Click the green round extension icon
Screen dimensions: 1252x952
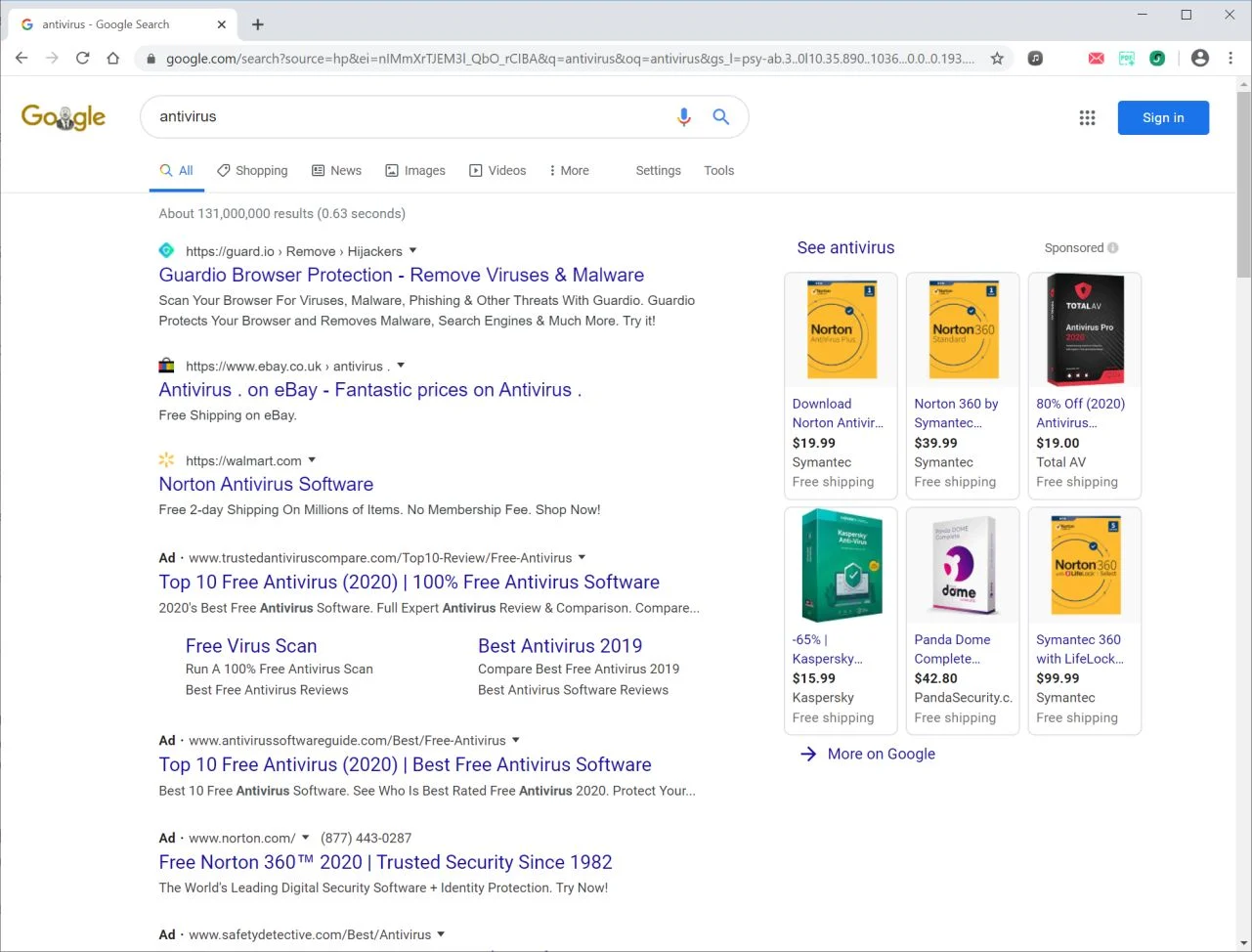[1157, 59]
